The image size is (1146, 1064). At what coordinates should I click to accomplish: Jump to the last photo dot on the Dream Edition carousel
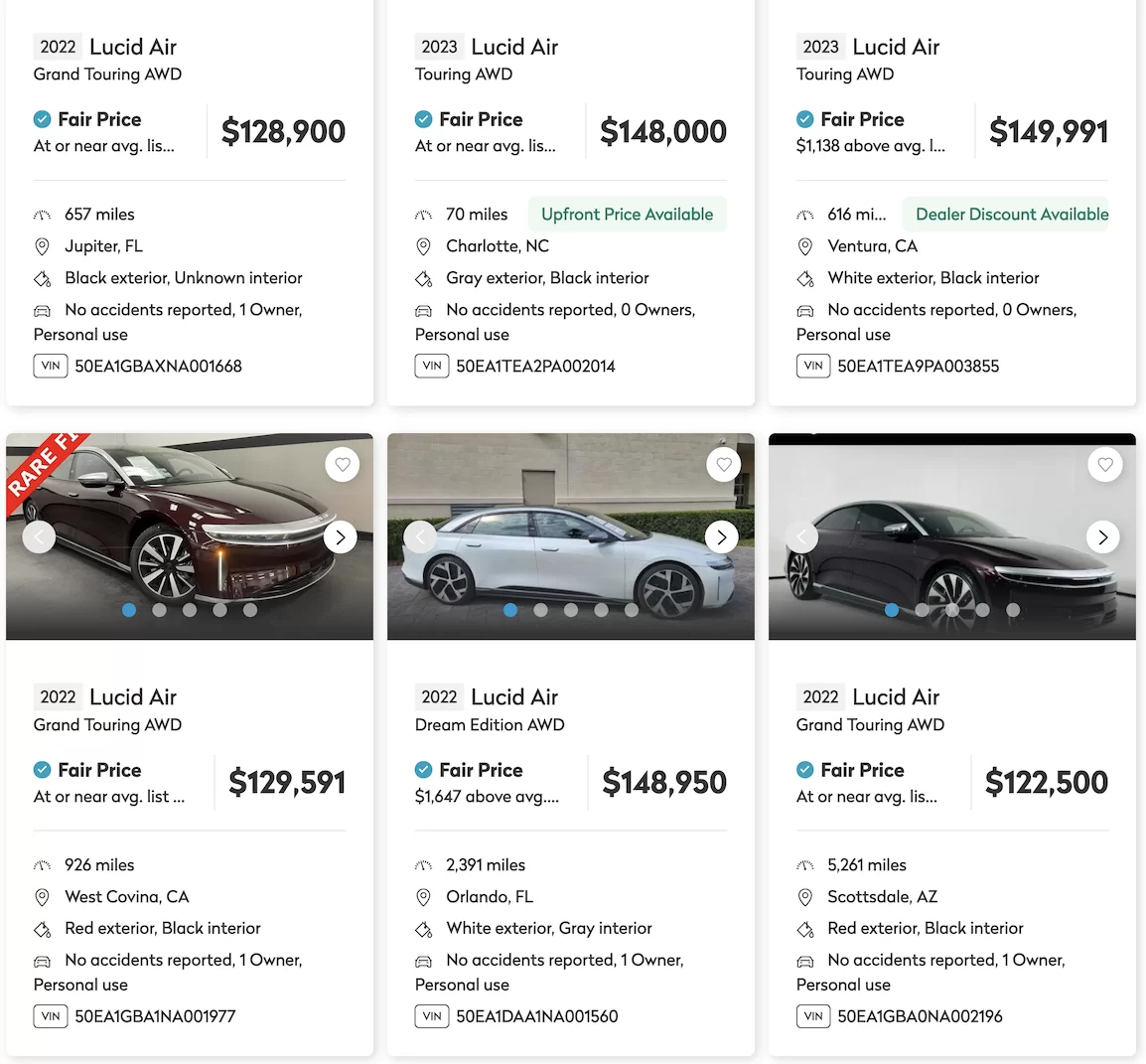point(632,610)
